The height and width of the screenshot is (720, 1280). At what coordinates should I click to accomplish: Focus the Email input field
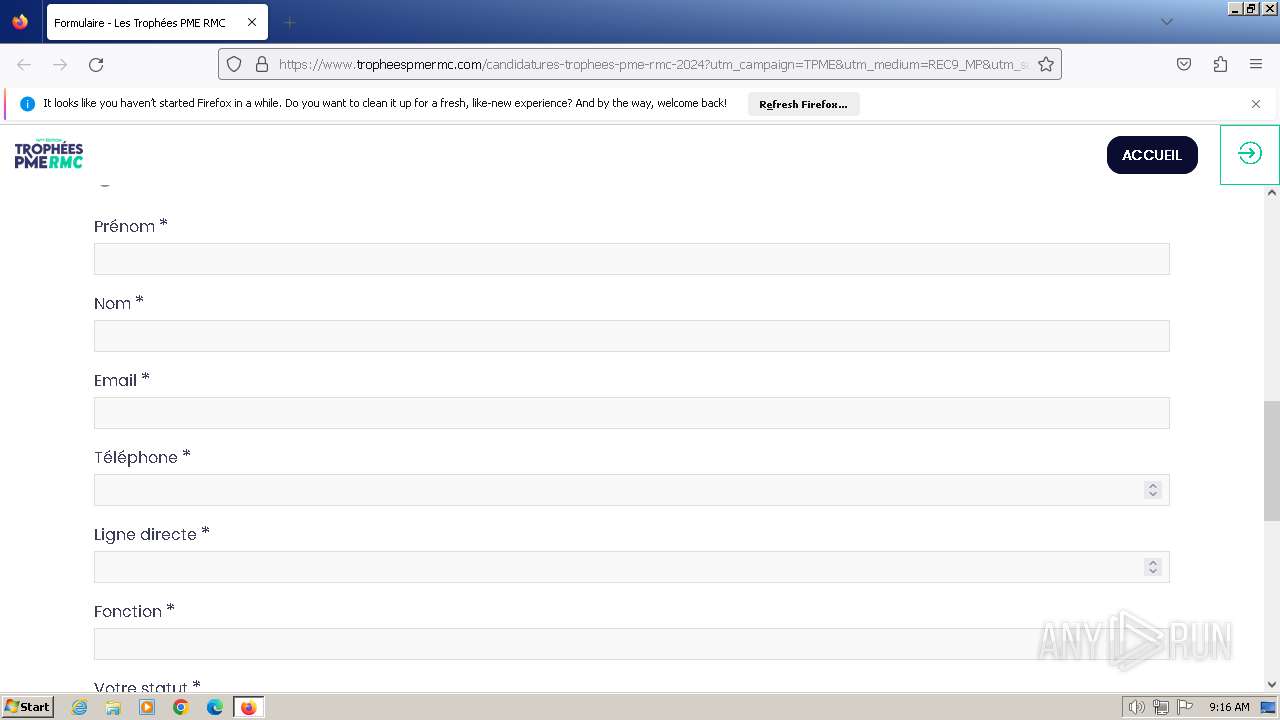[631, 413]
